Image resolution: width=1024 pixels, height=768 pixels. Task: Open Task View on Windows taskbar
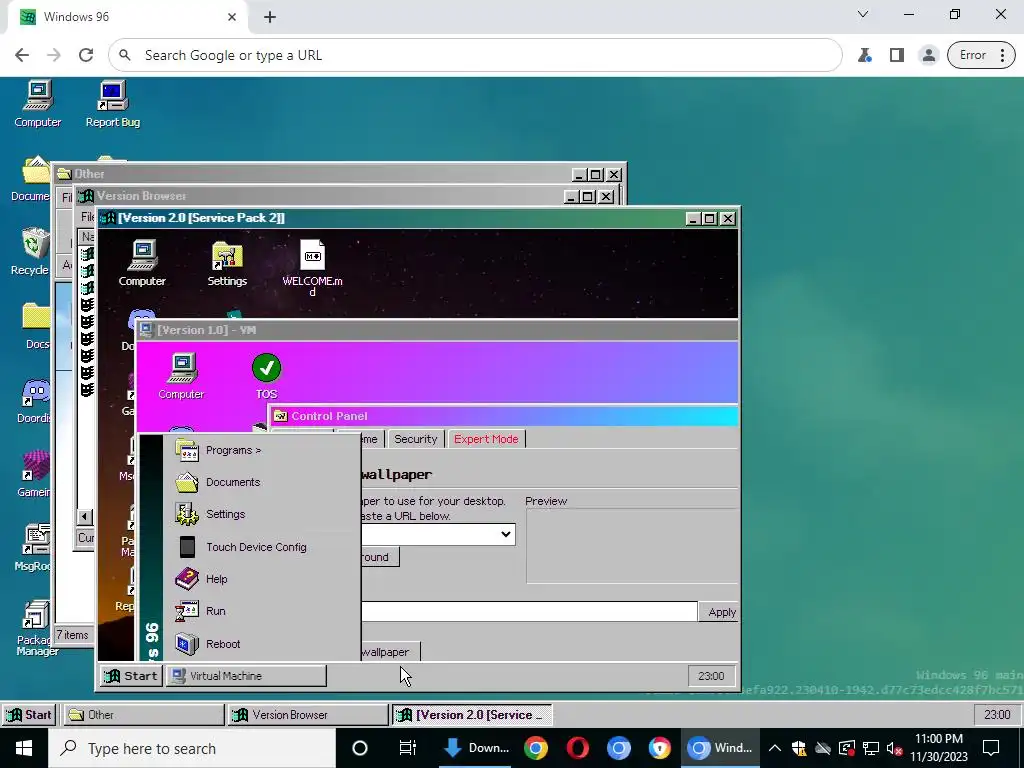[x=408, y=748]
